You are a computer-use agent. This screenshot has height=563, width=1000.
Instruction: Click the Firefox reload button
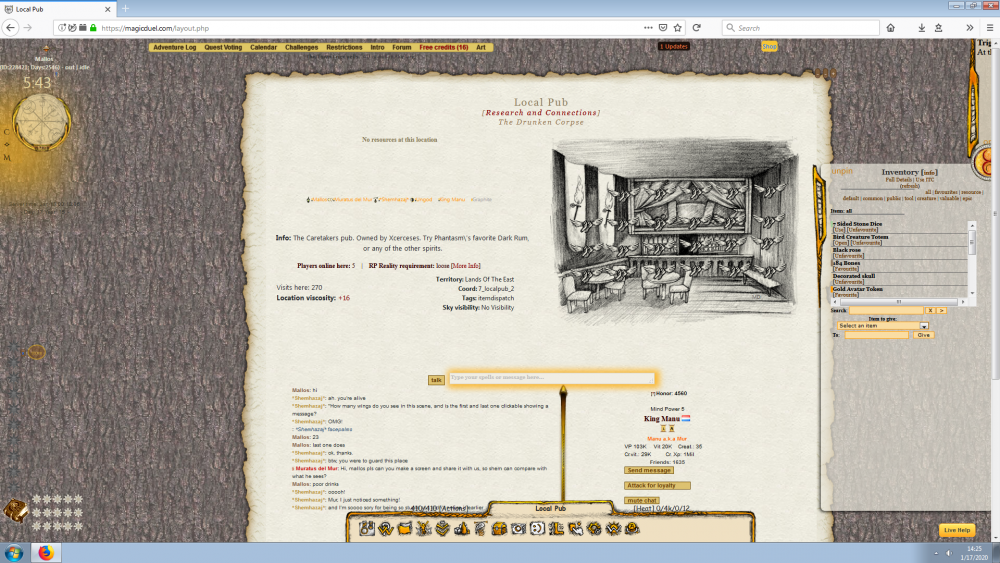tap(697, 28)
